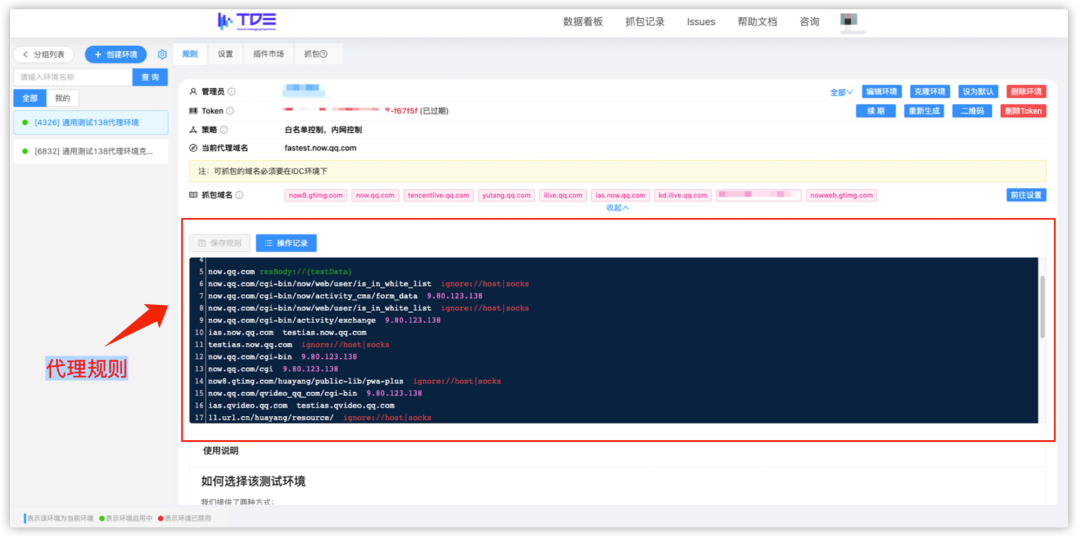The width and height of the screenshot is (1080, 536).
Task: Click the compass icon beside 当前代理域名
Action: pos(194,148)
